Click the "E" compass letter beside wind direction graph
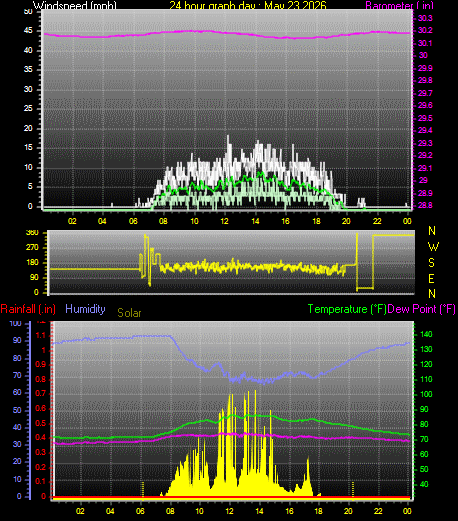 click(x=431, y=279)
